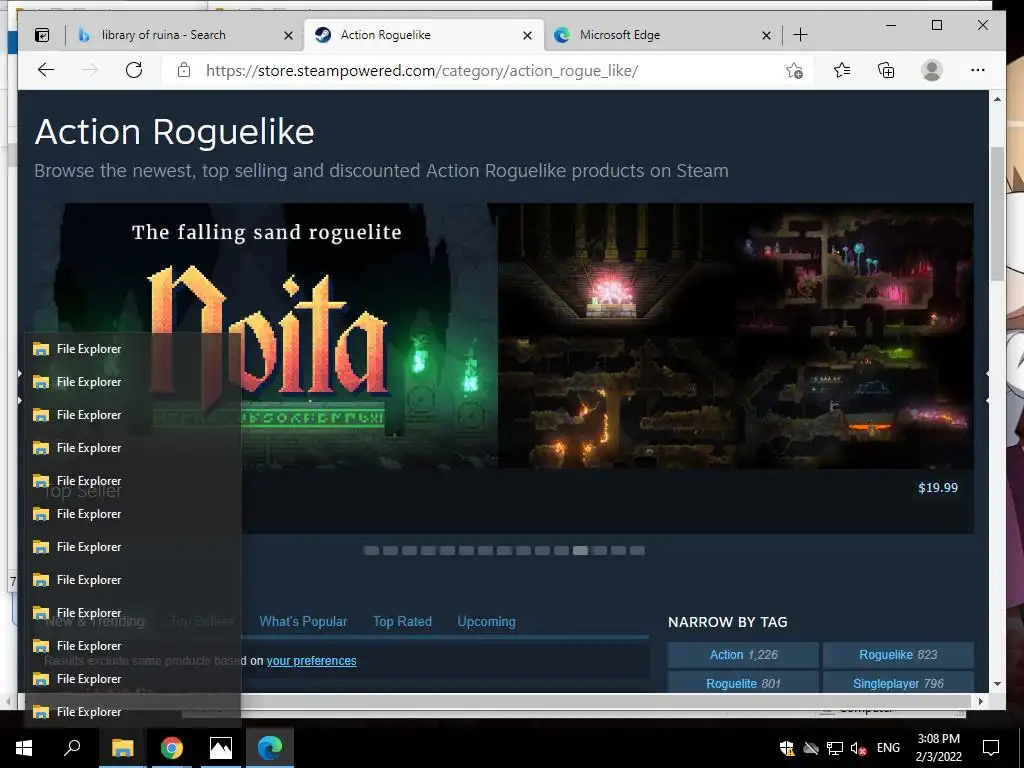Follow the 'your preferences' link
The height and width of the screenshot is (768, 1024).
pos(312,661)
